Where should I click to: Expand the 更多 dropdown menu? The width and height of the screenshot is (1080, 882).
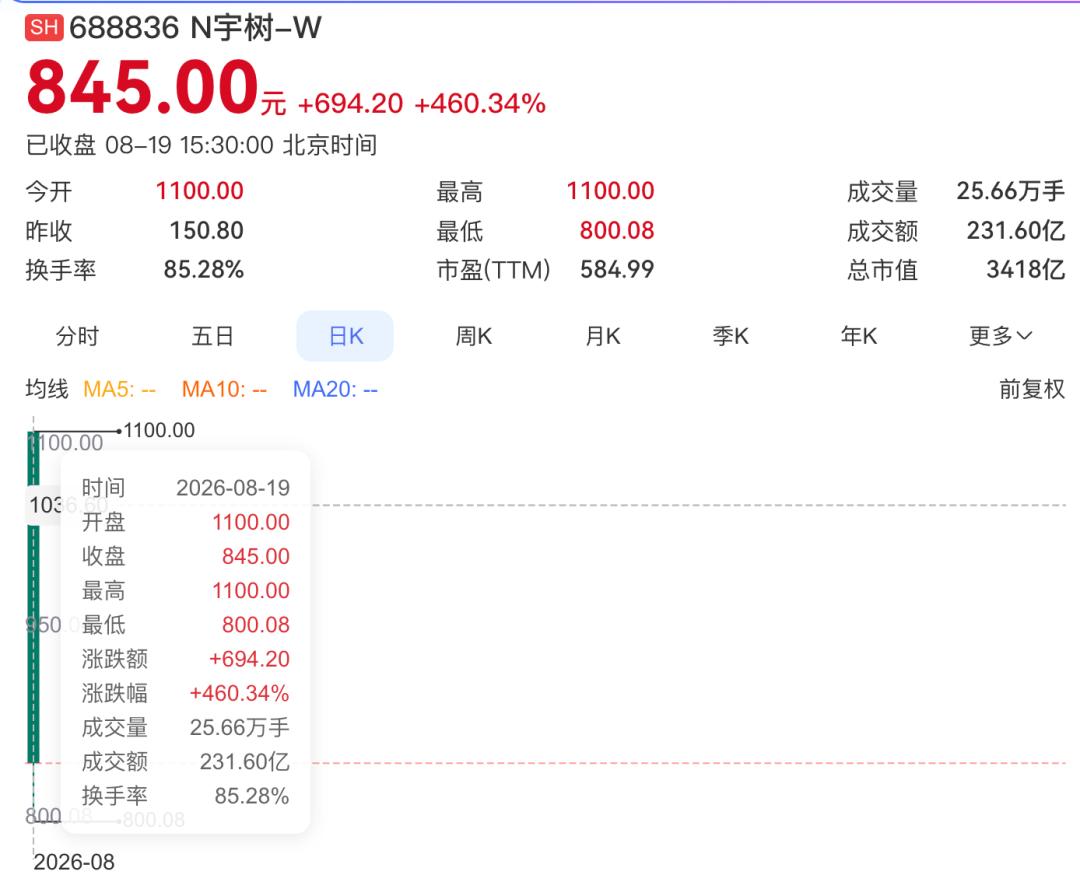(1000, 336)
